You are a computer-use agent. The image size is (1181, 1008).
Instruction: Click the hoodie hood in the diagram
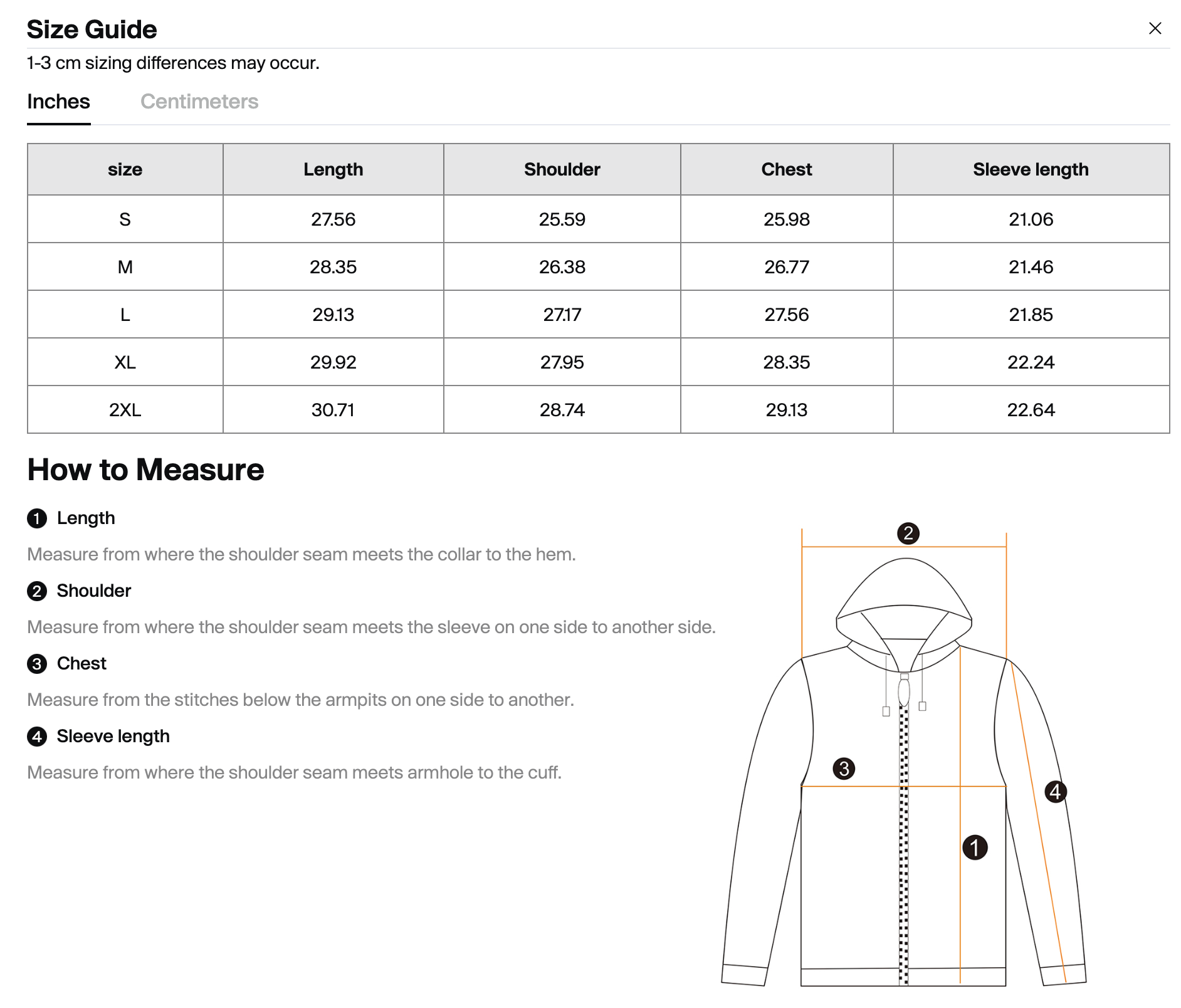tap(904, 583)
